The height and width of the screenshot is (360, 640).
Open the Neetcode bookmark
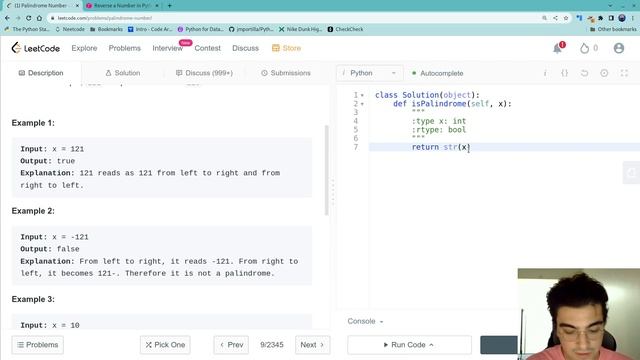click(70, 29)
